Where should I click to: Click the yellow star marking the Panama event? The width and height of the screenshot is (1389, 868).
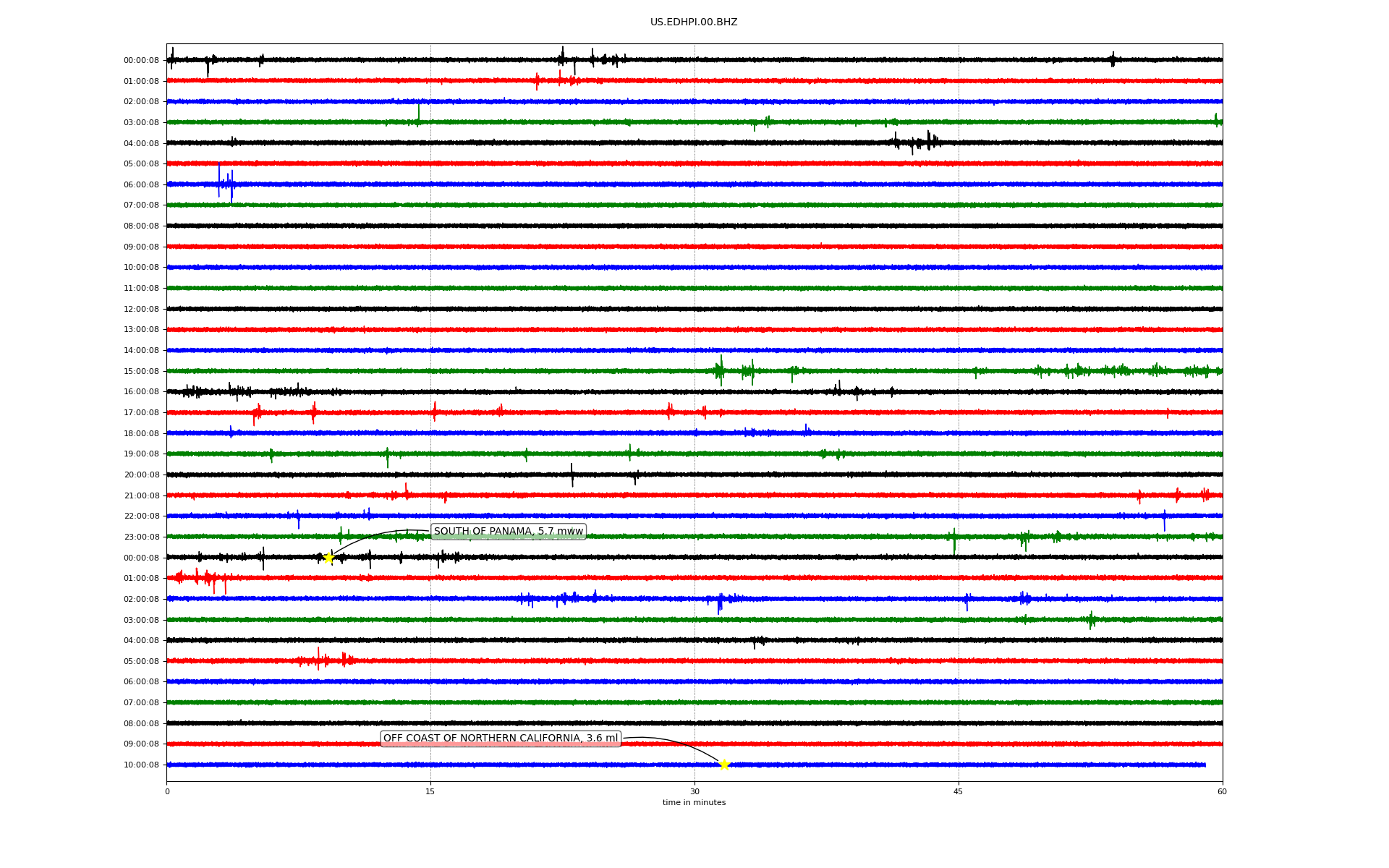pyautogui.click(x=329, y=558)
